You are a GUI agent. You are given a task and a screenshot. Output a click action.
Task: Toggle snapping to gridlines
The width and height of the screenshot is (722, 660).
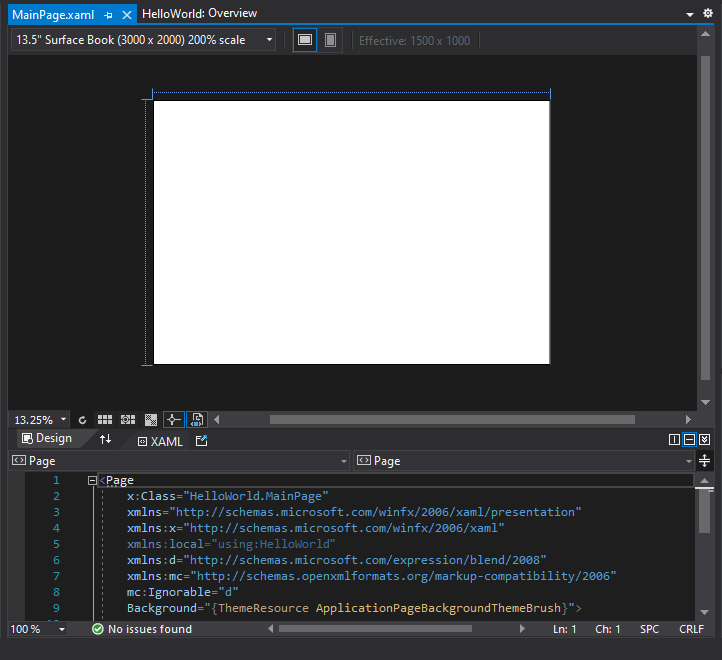(128, 420)
